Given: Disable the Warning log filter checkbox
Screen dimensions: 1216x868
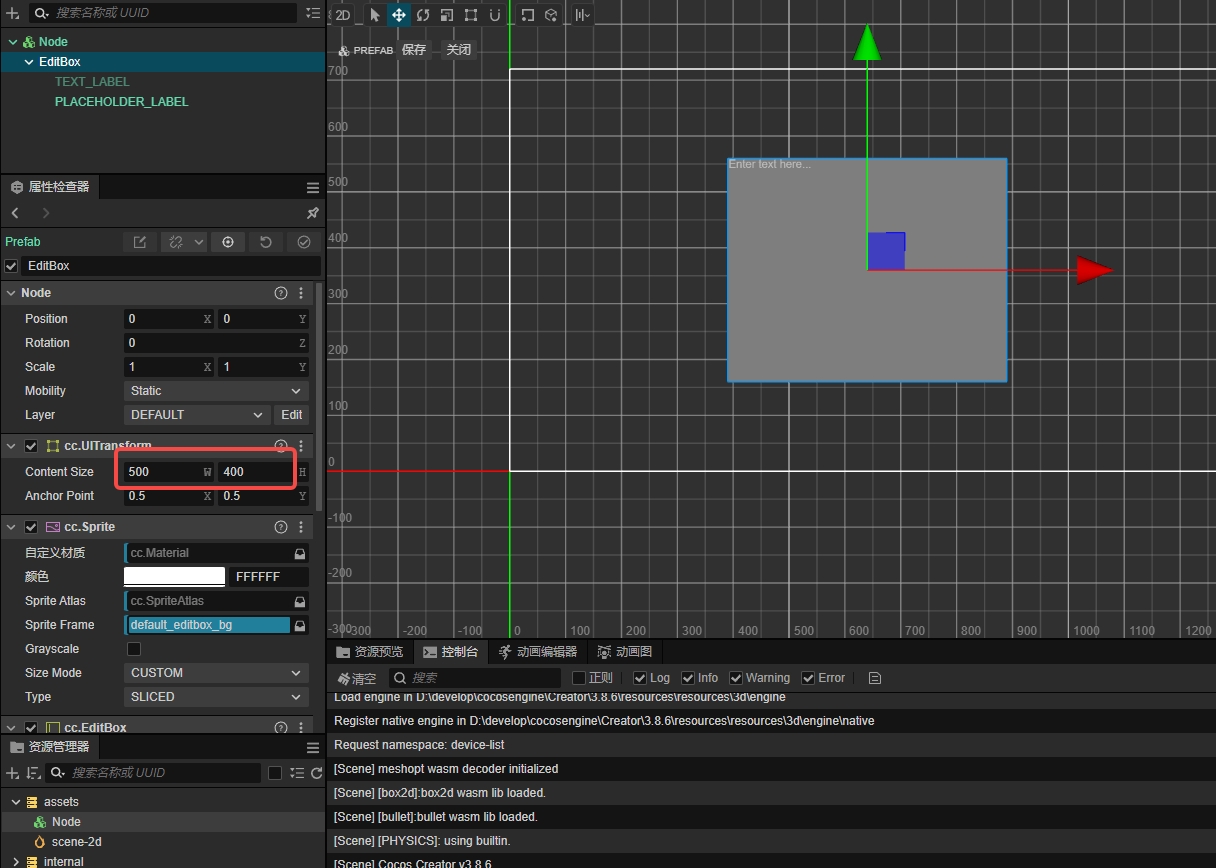Looking at the screenshot, I should pos(736,678).
